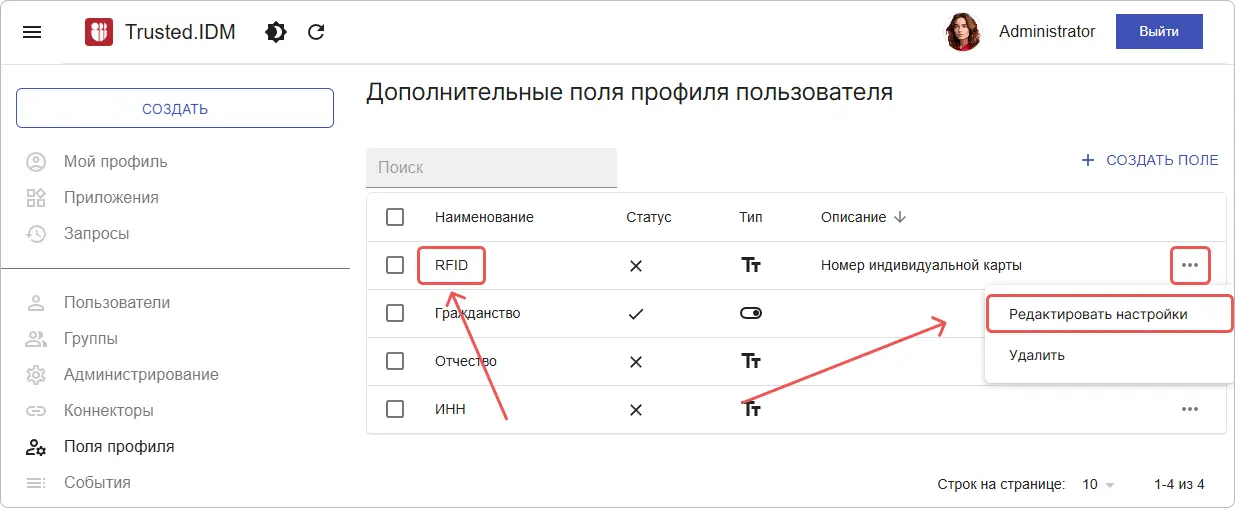The width and height of the screenshot is (1235, 508).
Task: Open the hamburger navigation menu
Action: pyautogui.click(x=32, y=32)
